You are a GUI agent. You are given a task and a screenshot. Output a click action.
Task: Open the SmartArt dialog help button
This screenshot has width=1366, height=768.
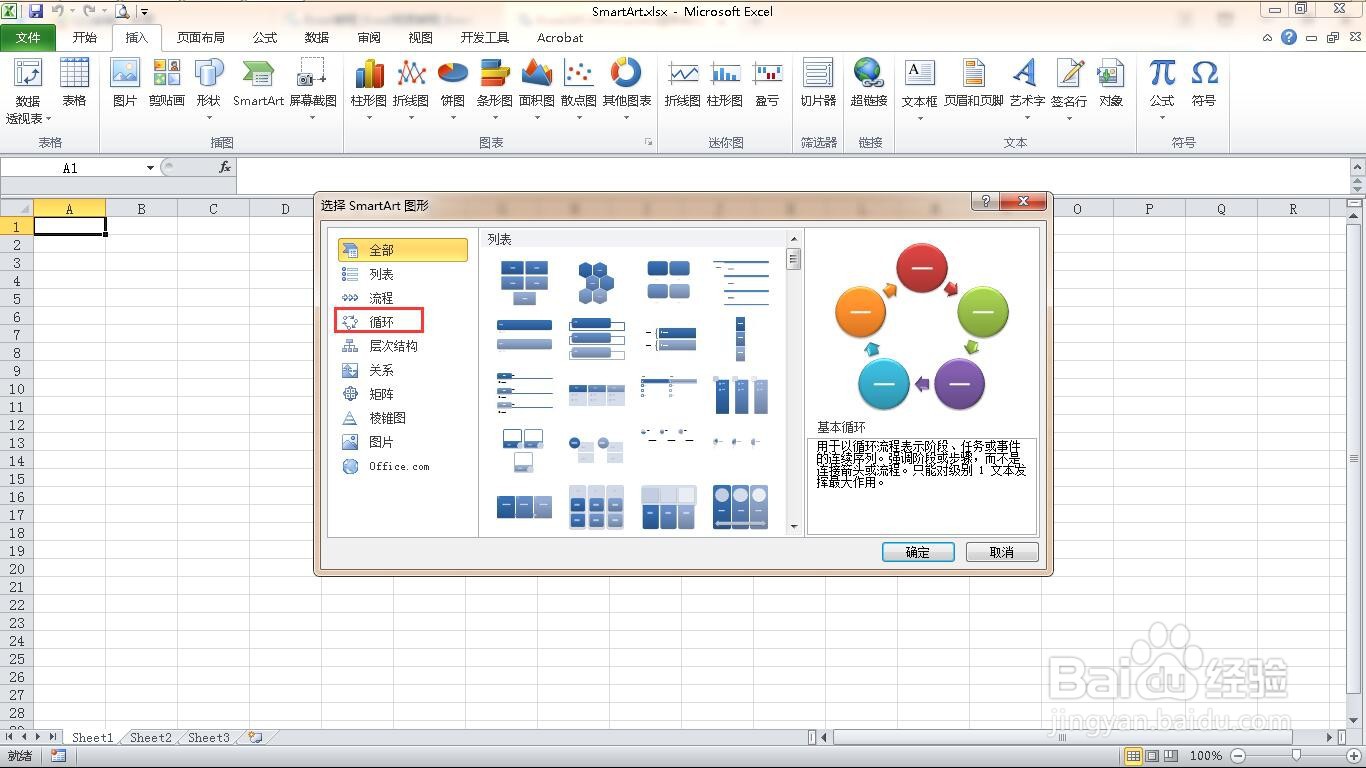point(984,202)
